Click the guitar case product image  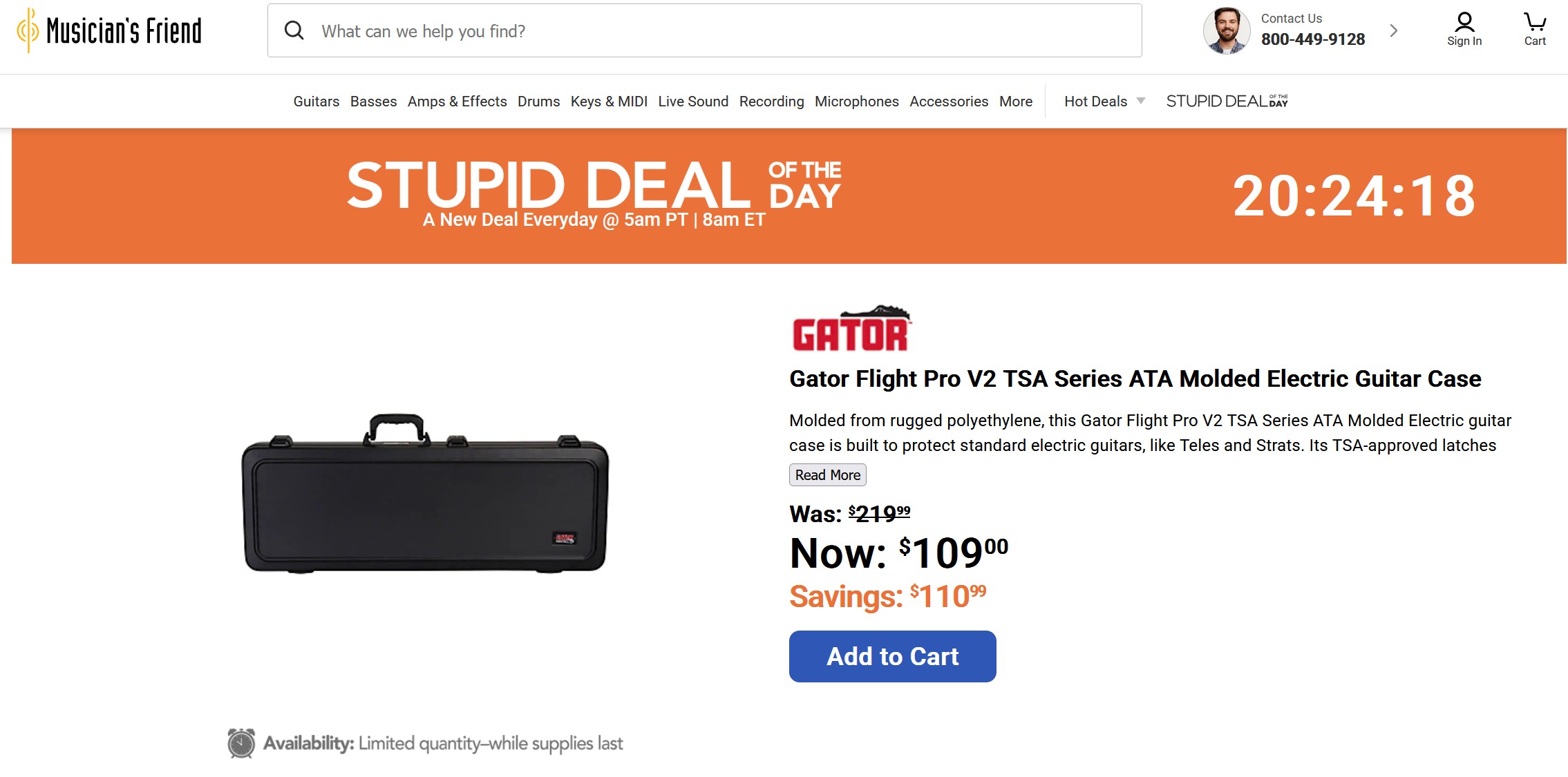[x=425, y=494]
